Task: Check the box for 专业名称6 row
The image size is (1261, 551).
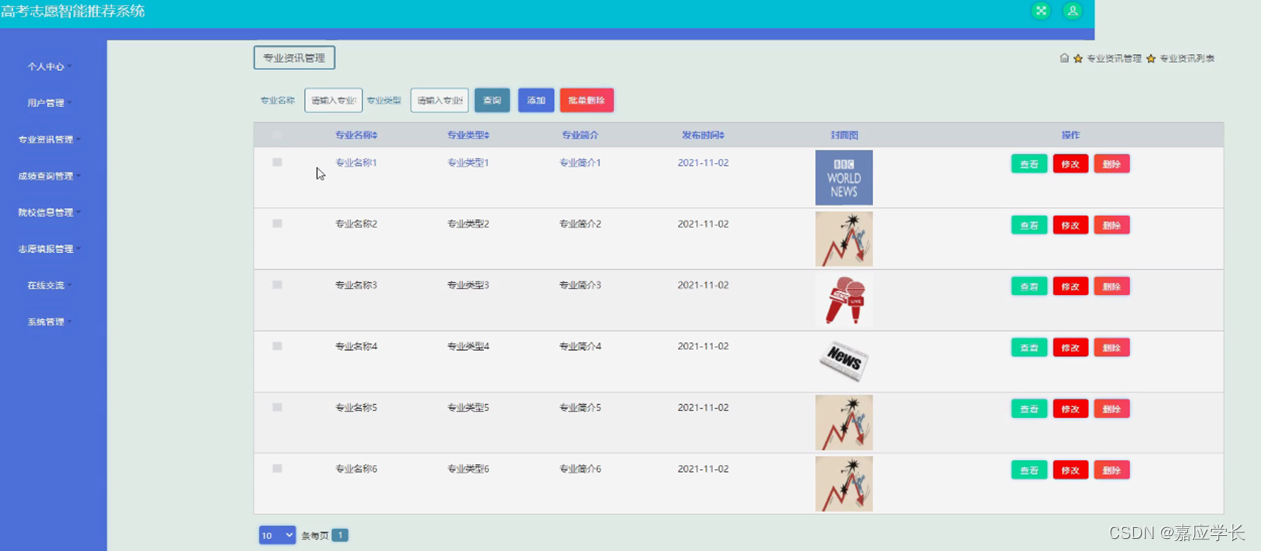Action: point(277,469)
